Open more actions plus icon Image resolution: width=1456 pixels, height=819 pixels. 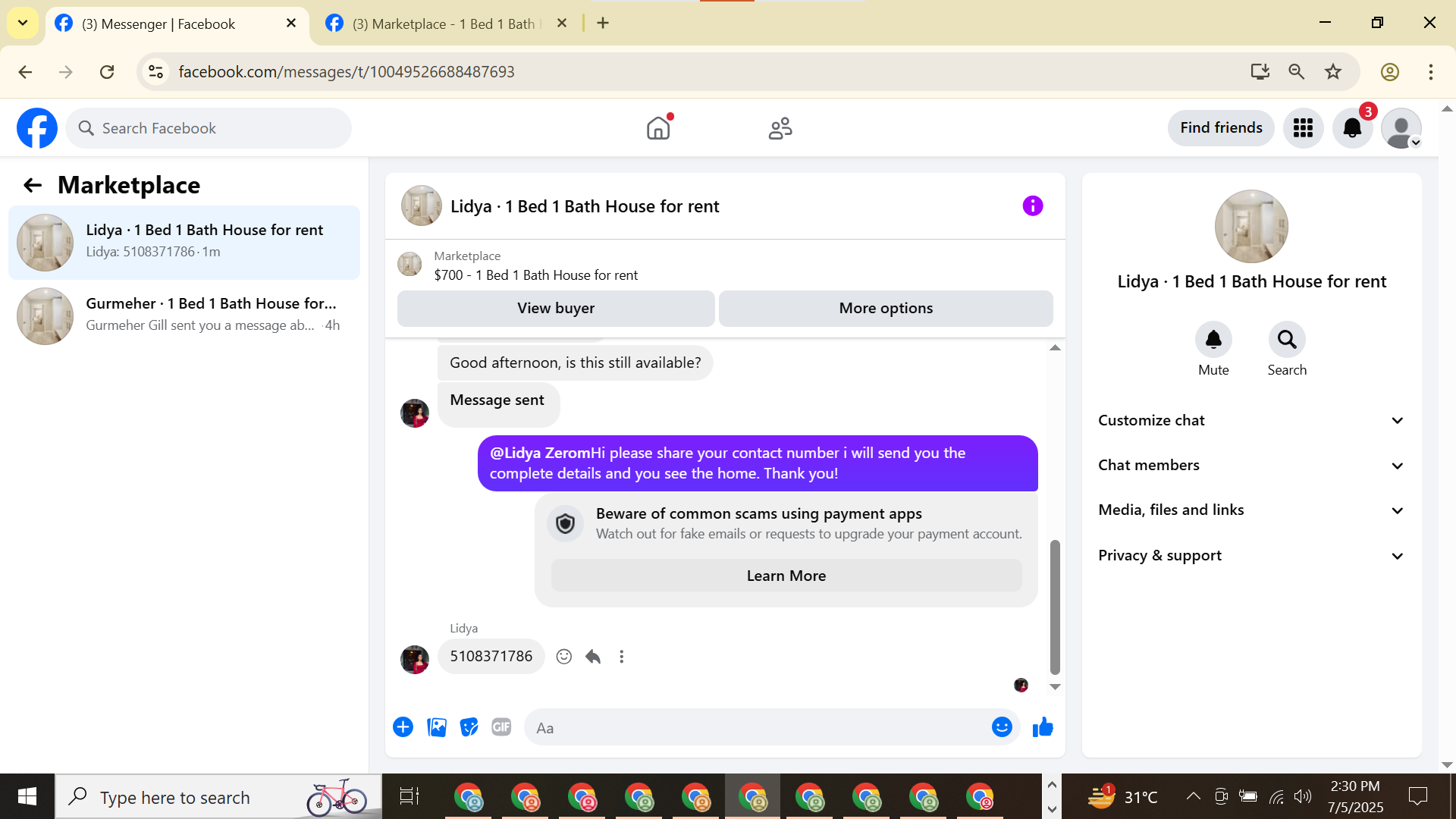click(x=403, y=727)
